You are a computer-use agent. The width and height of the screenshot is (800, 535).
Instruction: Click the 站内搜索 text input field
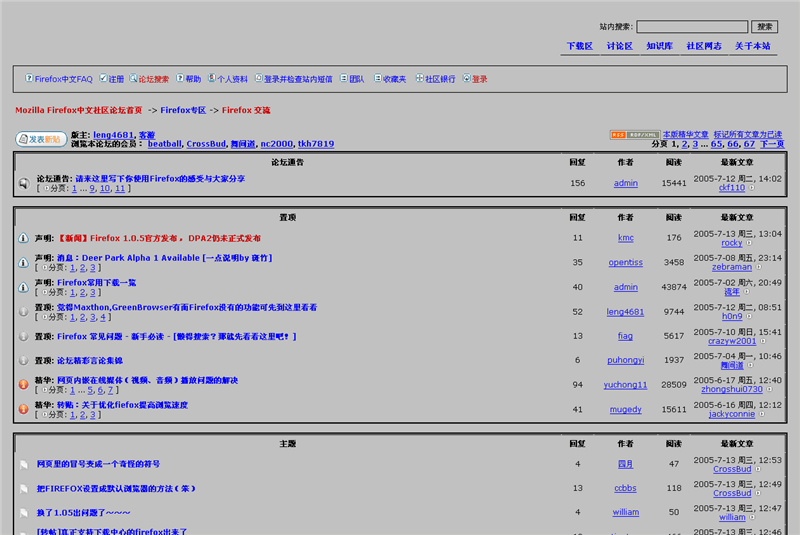pos(692,27)
